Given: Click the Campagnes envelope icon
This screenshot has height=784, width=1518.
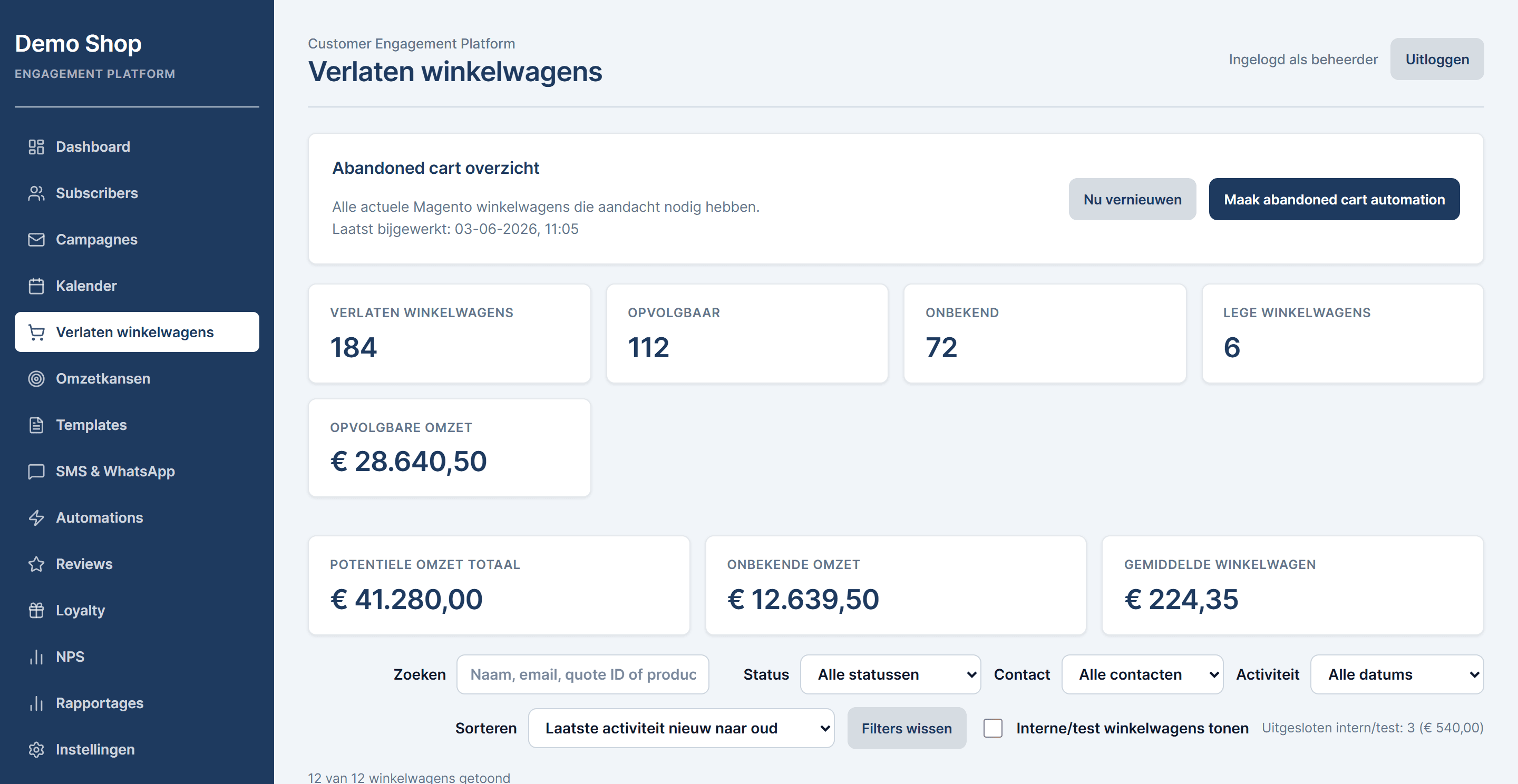Looking at the screenshot, I should tap(36, 240).
